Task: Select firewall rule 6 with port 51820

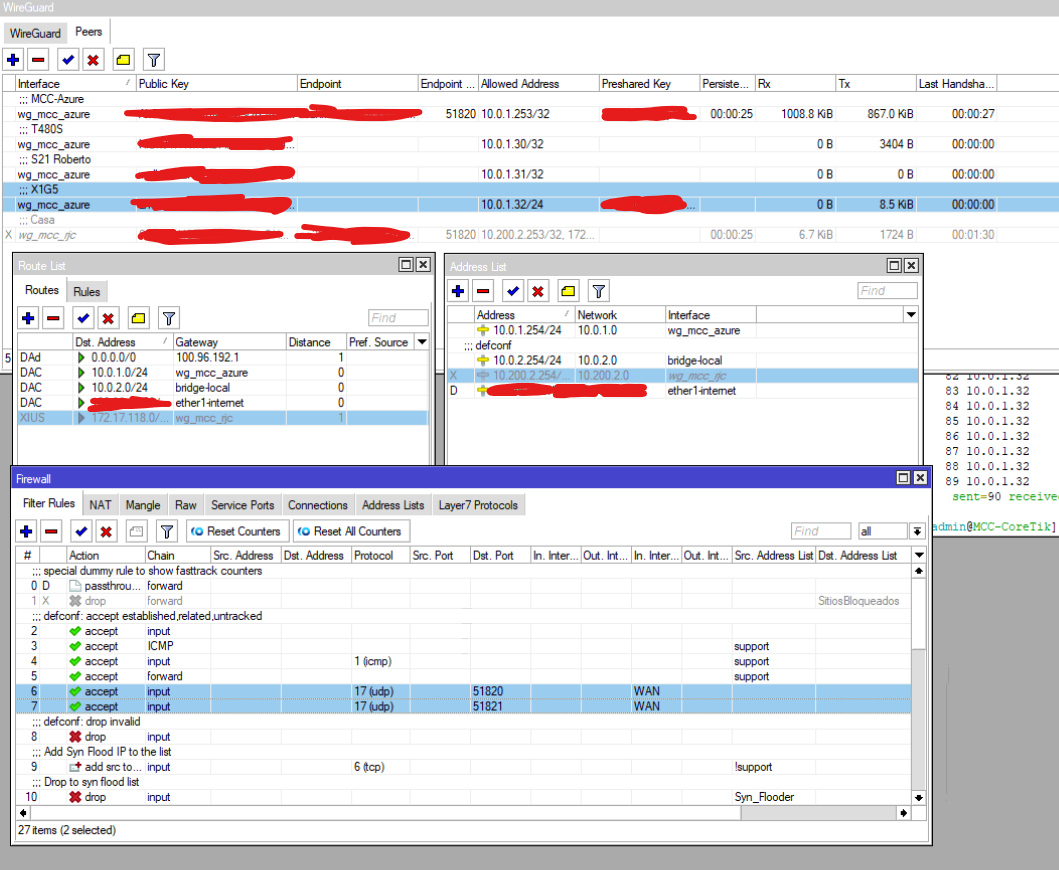Action: click(463, 692)
